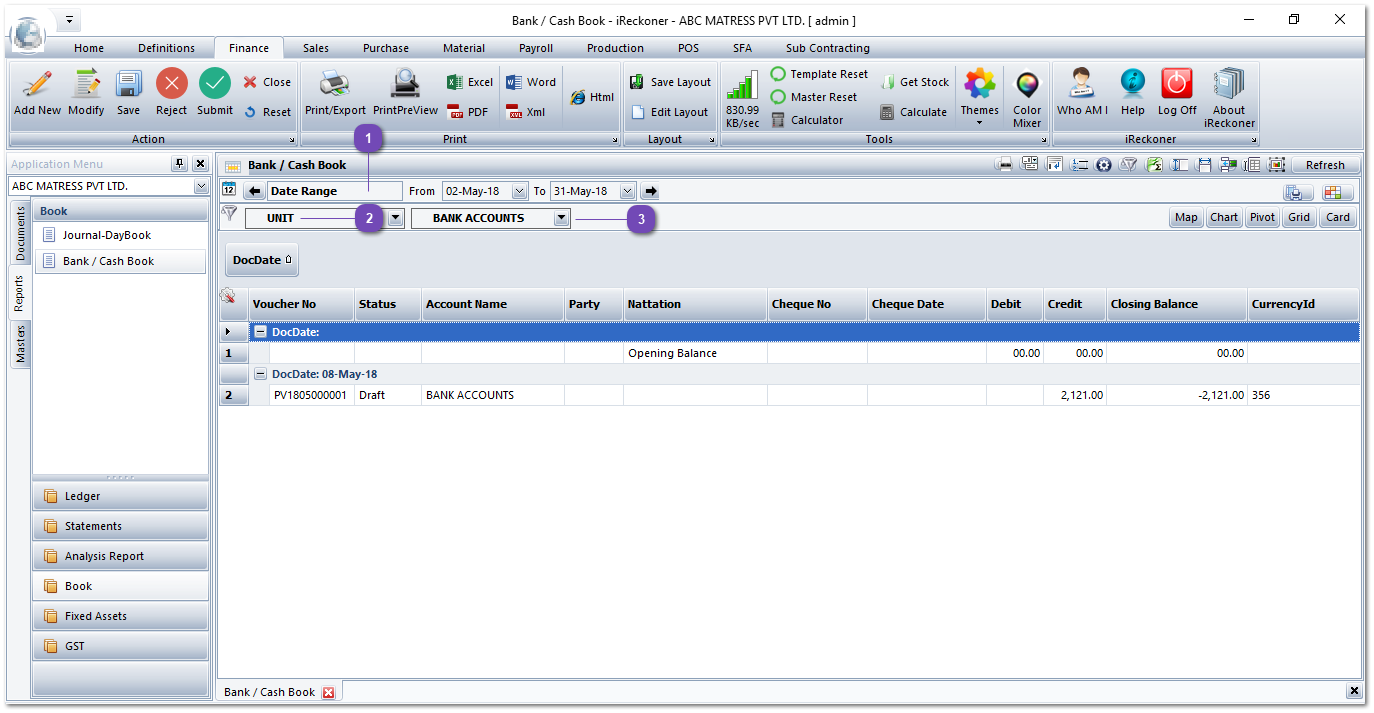The height and width of the screenshot is (713, 1374).
Task: Select the Template Reset radio option
Action: click(x=778, y=74)
